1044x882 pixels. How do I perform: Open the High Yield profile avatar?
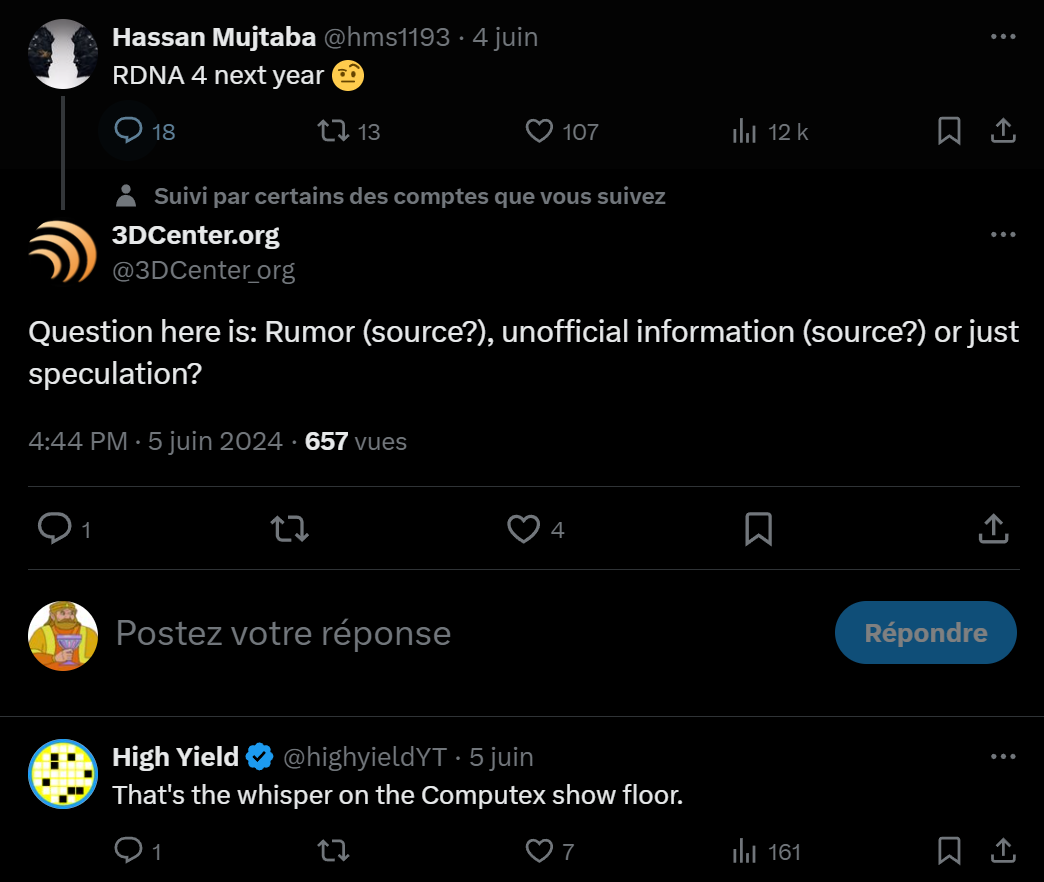[x=63, y=774]
